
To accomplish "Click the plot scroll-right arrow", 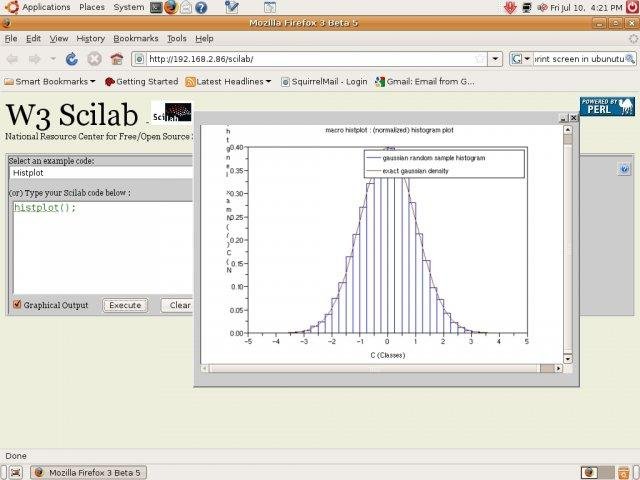I will (558, 369).
